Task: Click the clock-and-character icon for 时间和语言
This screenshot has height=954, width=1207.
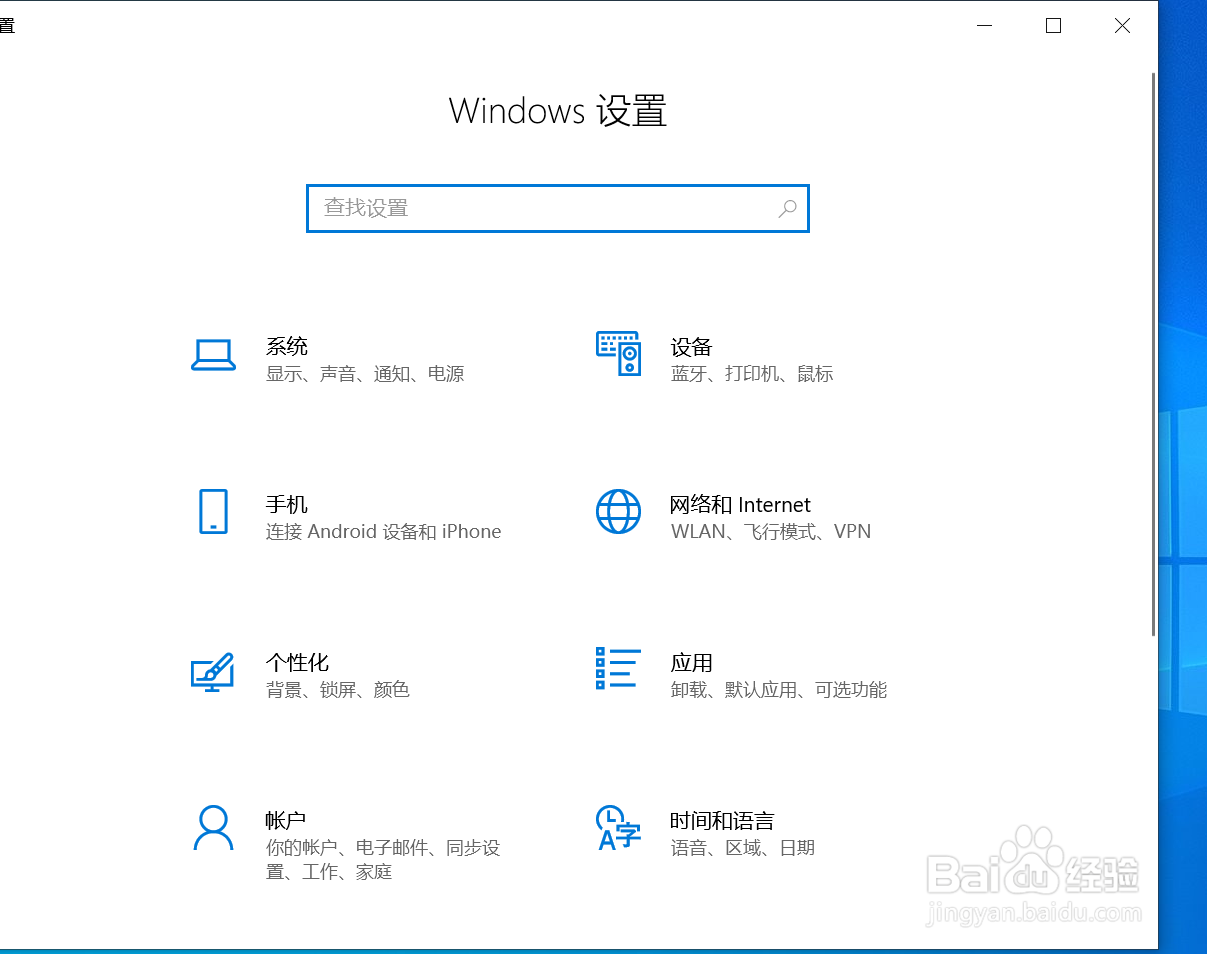Action: [x=618, y=829]
